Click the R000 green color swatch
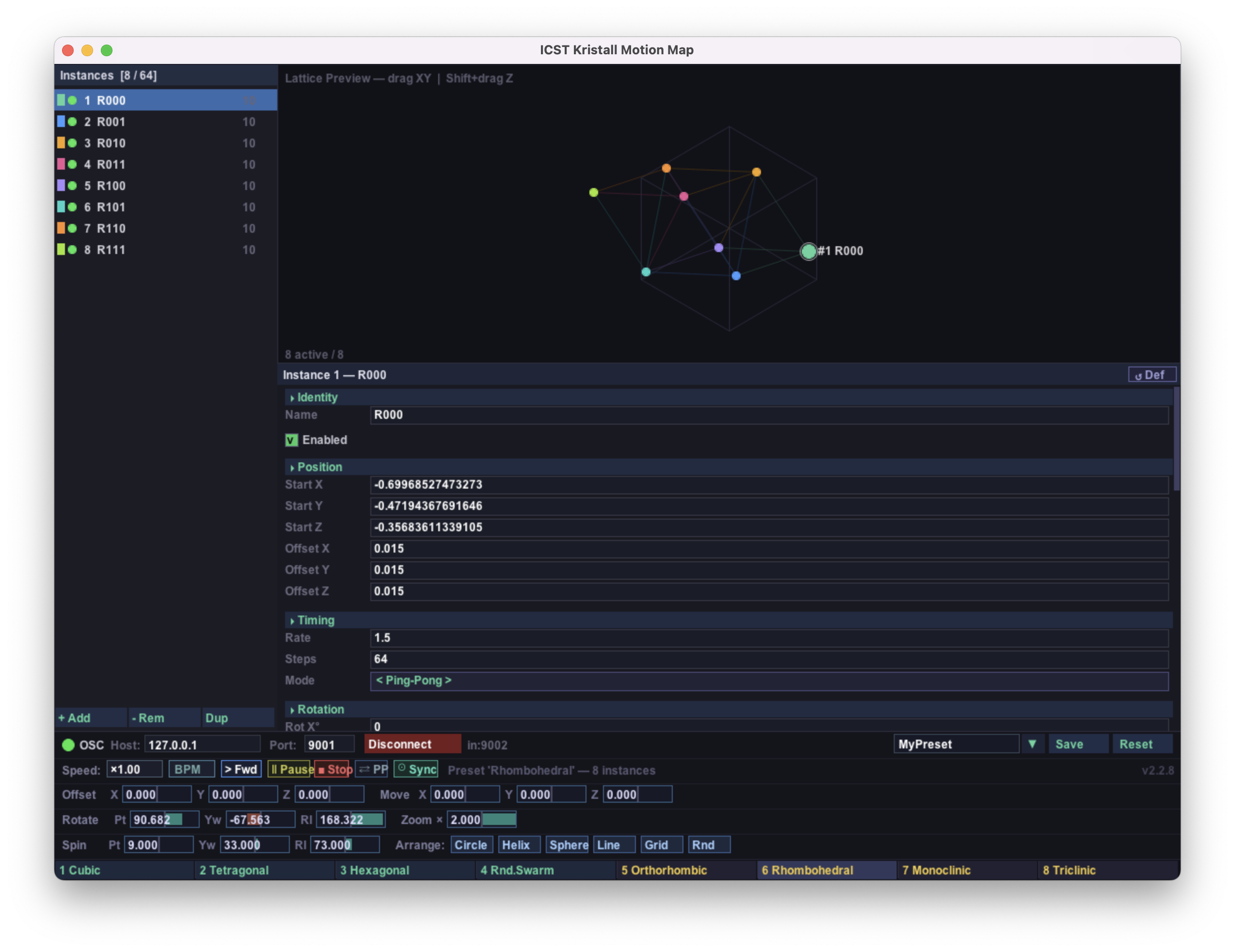 (x=61, y=100)
